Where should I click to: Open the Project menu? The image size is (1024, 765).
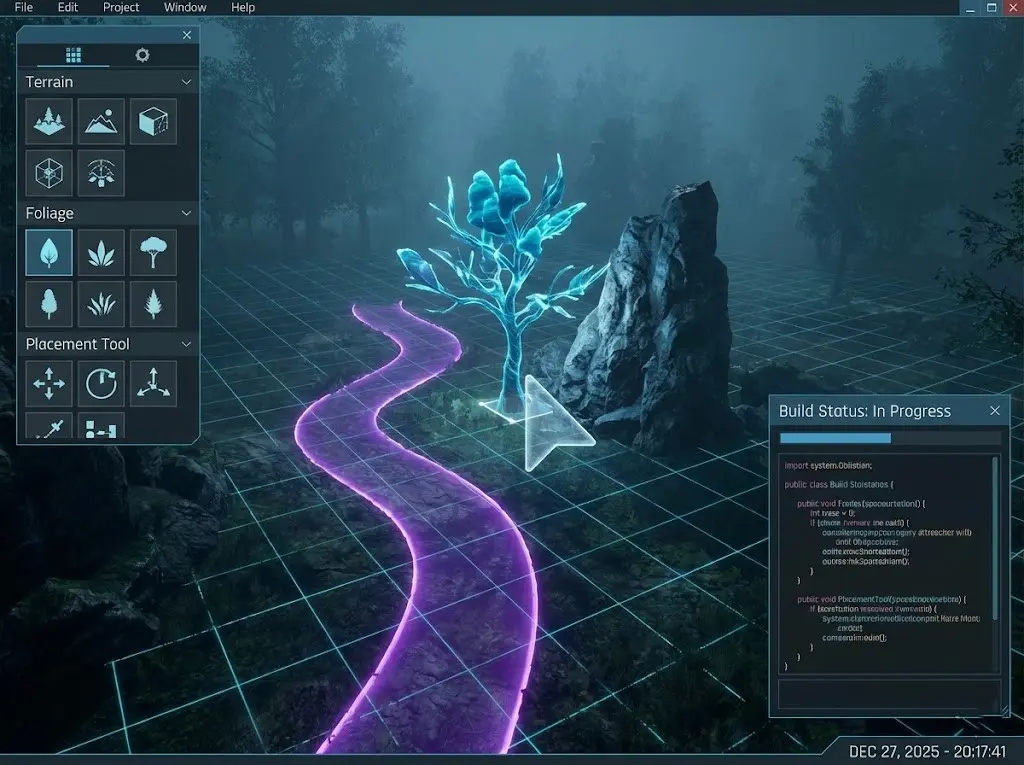(x=121, y=7)
